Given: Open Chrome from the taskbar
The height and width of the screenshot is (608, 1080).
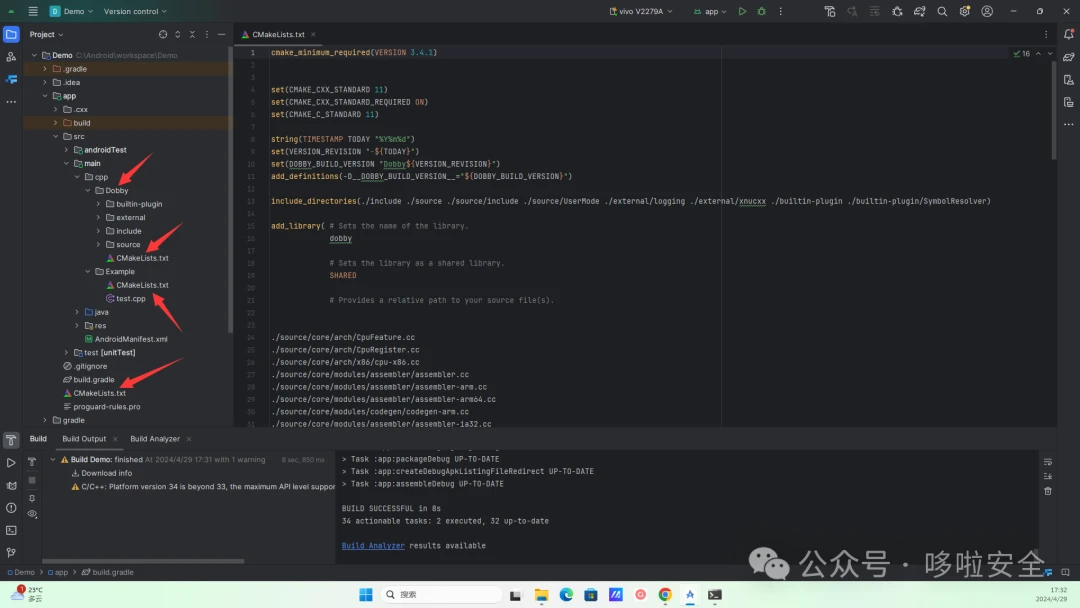Looking at the screenshot, I should pos(665,595).
